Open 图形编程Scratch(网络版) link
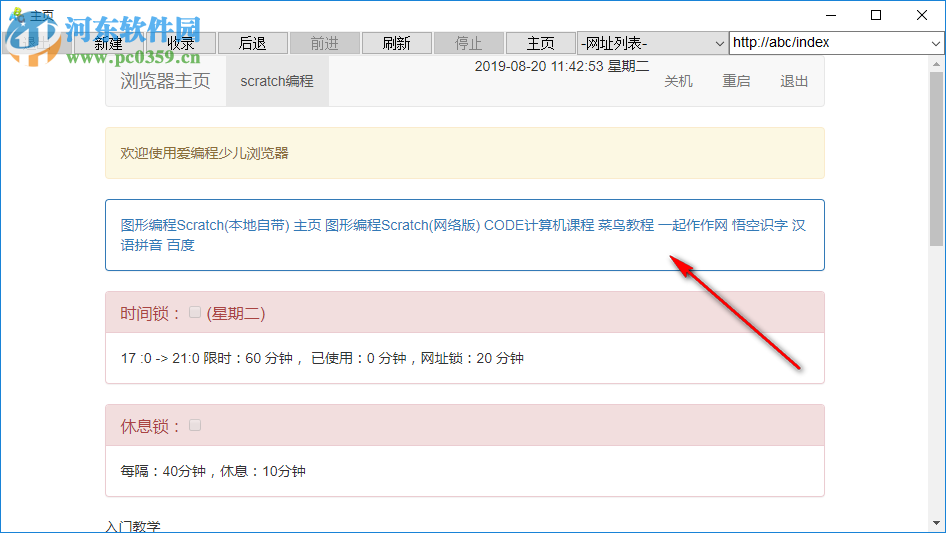This screenshot has width=946, height=533. [402, 225]
